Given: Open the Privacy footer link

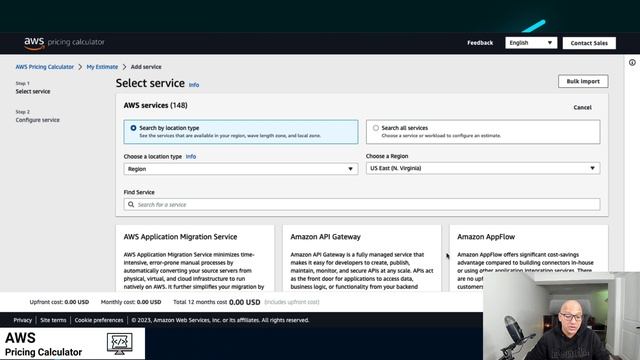Looking at the screenshot, I should point(22,320).
